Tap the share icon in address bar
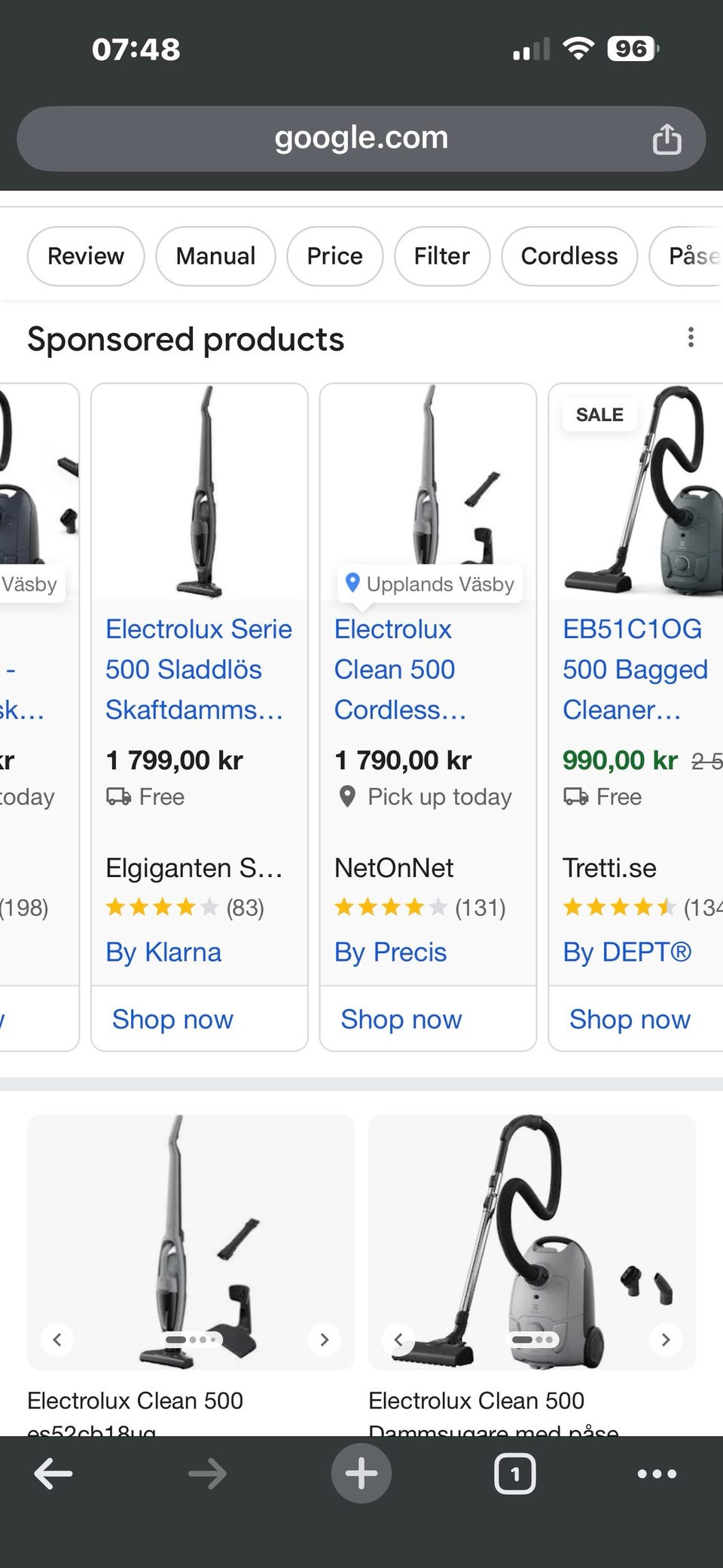Screen dimensions: 723x1568 (667, 139)
